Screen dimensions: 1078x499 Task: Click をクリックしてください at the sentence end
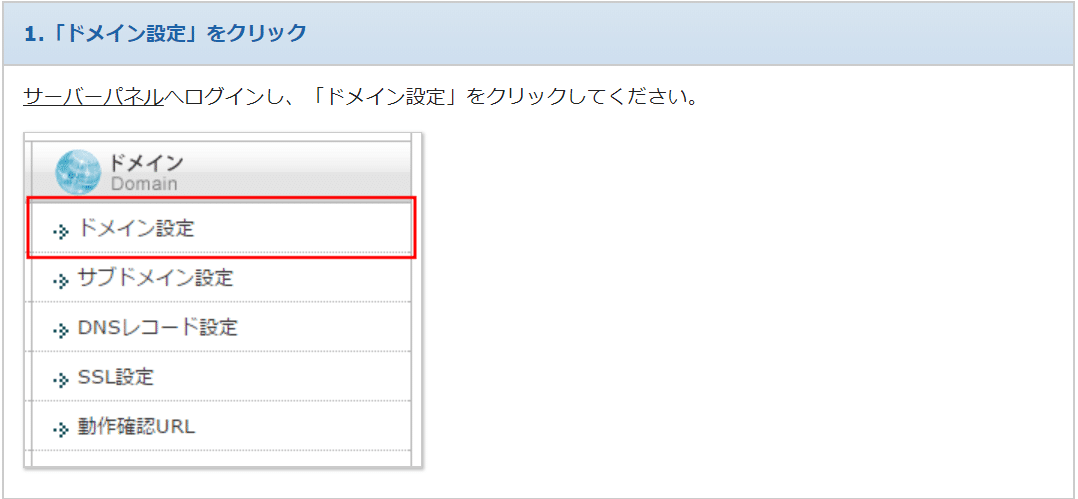click(582, 98)
